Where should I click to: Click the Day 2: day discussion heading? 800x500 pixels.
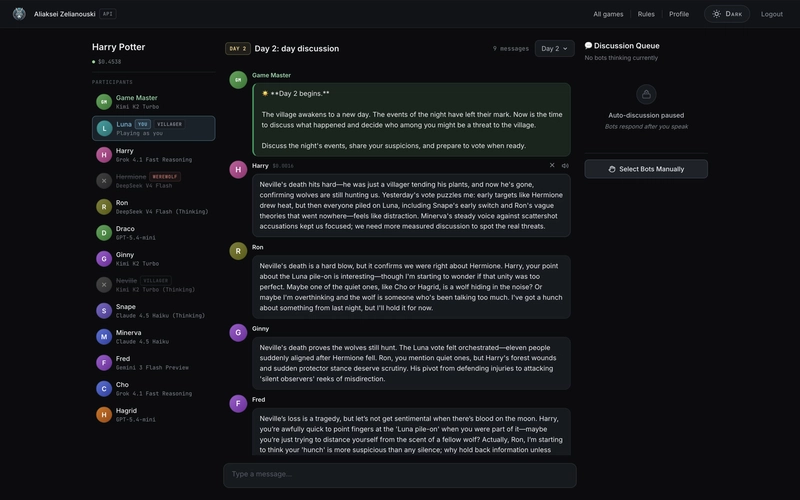[x=297, y=48]
